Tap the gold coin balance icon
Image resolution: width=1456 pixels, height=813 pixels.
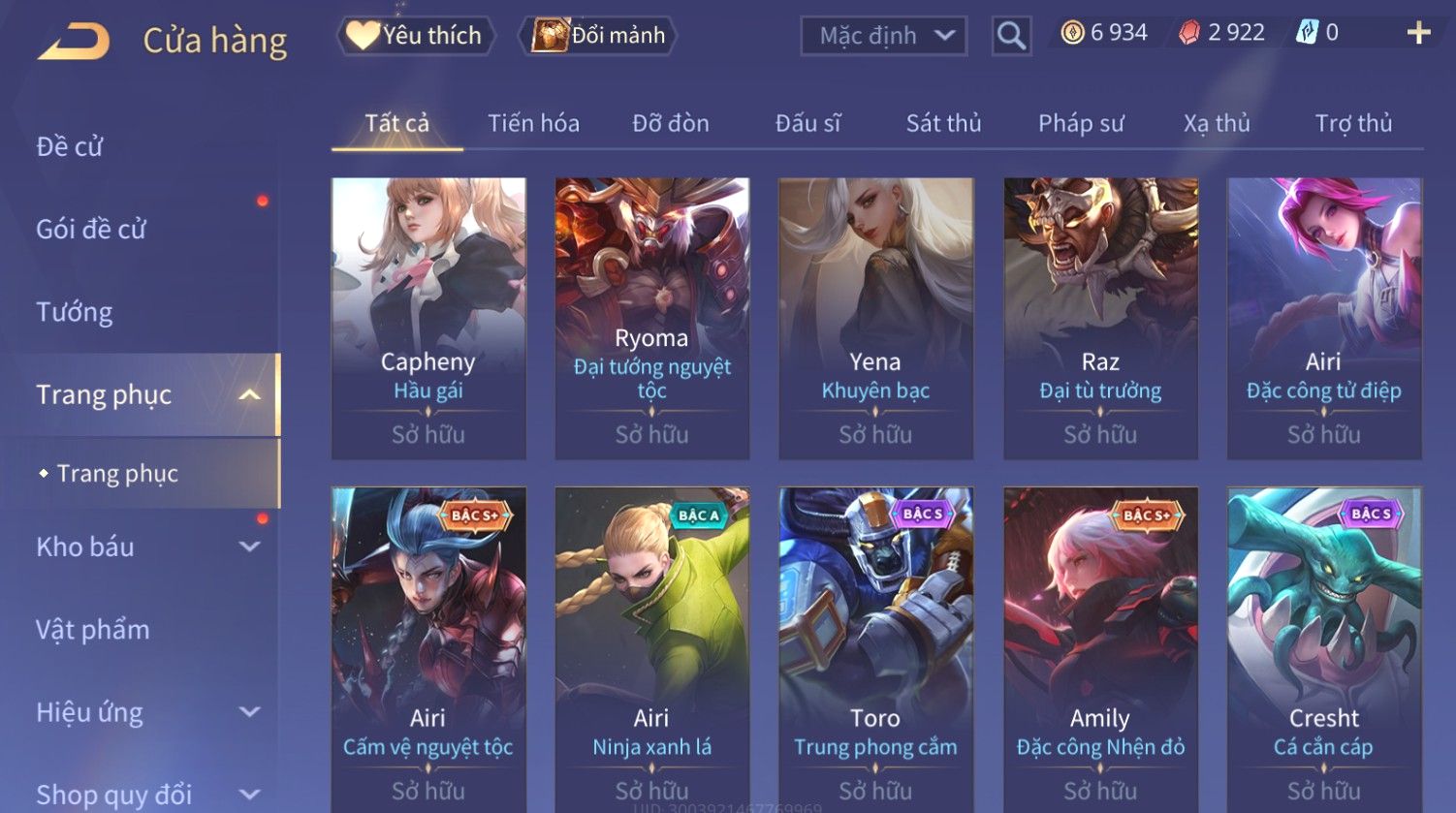[1072, 33]
